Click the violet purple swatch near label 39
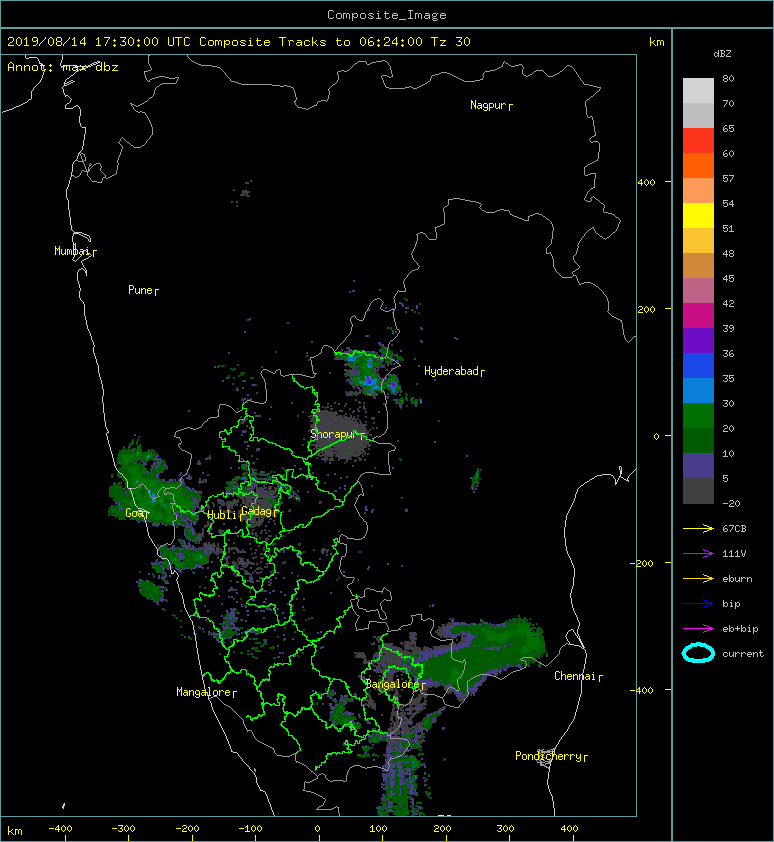774x842 pixels. [698, 340]
